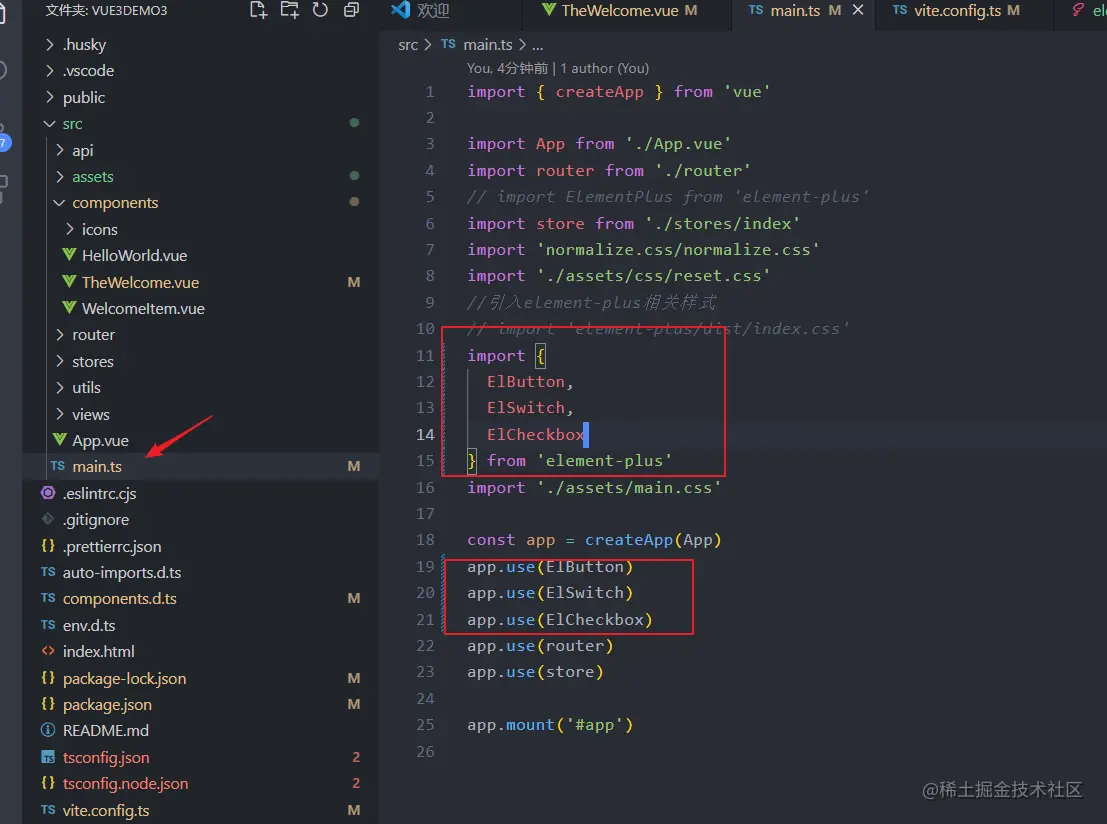This screenshot has width=1107, height=824.
Task: Click the ESLint icon beside .eslintrc.cjs
Action: click(x=48, y=493)
